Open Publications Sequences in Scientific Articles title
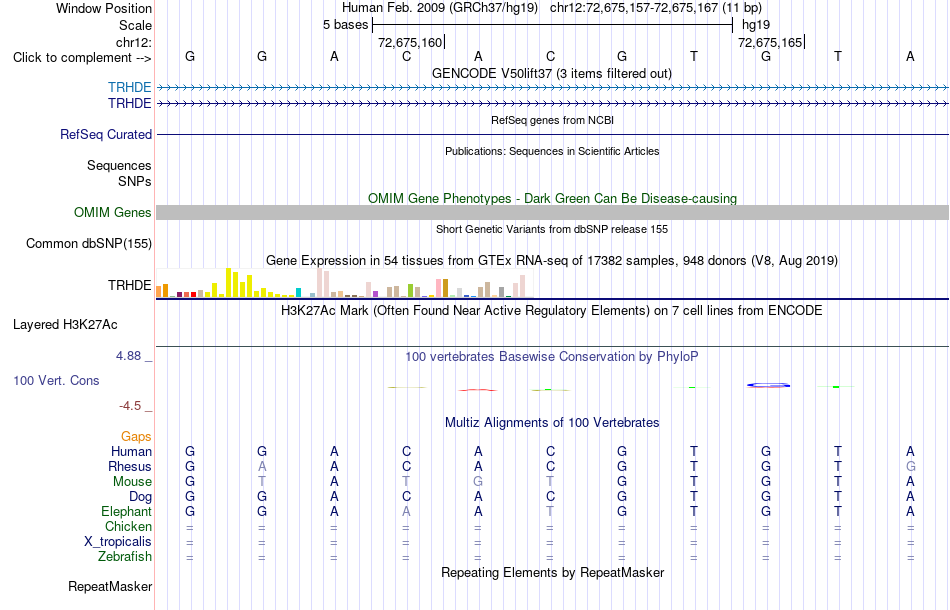The height and width of the screenshot is (610, 950). coord(552,151)
